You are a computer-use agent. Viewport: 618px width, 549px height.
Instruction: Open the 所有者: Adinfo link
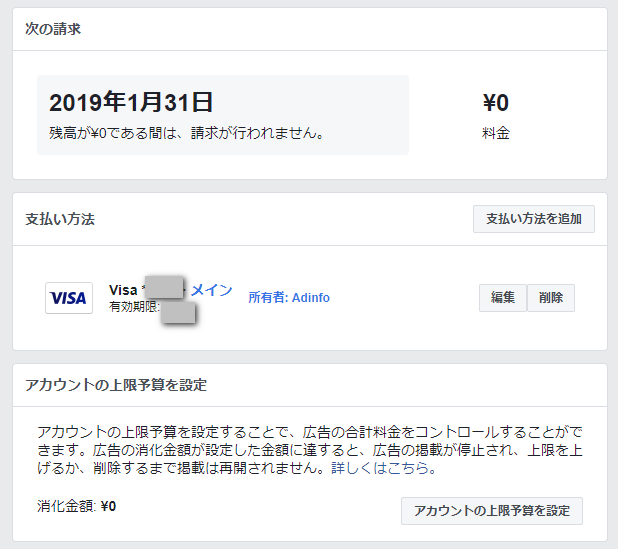point(289,298)
